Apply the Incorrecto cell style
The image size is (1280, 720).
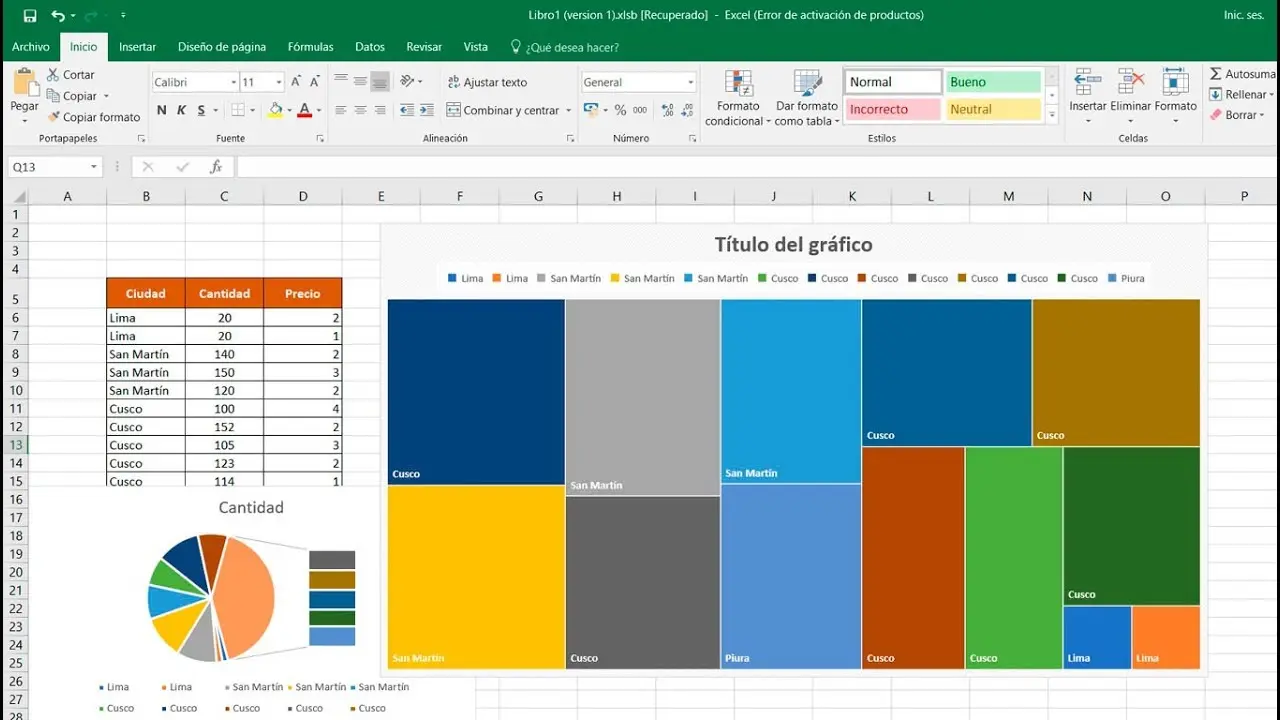(893, 109)
